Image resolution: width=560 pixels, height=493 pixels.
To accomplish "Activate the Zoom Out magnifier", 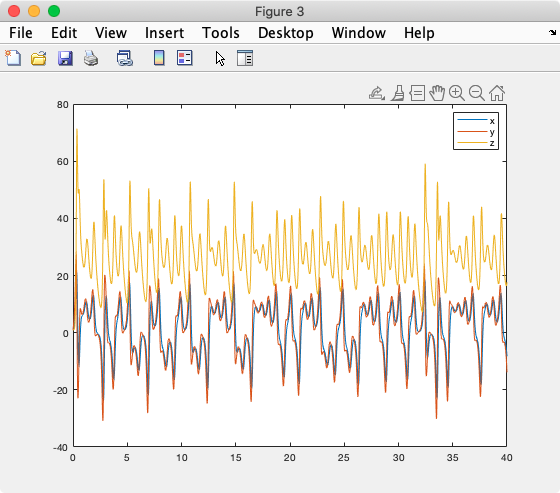I will click(x=477, y=93).
